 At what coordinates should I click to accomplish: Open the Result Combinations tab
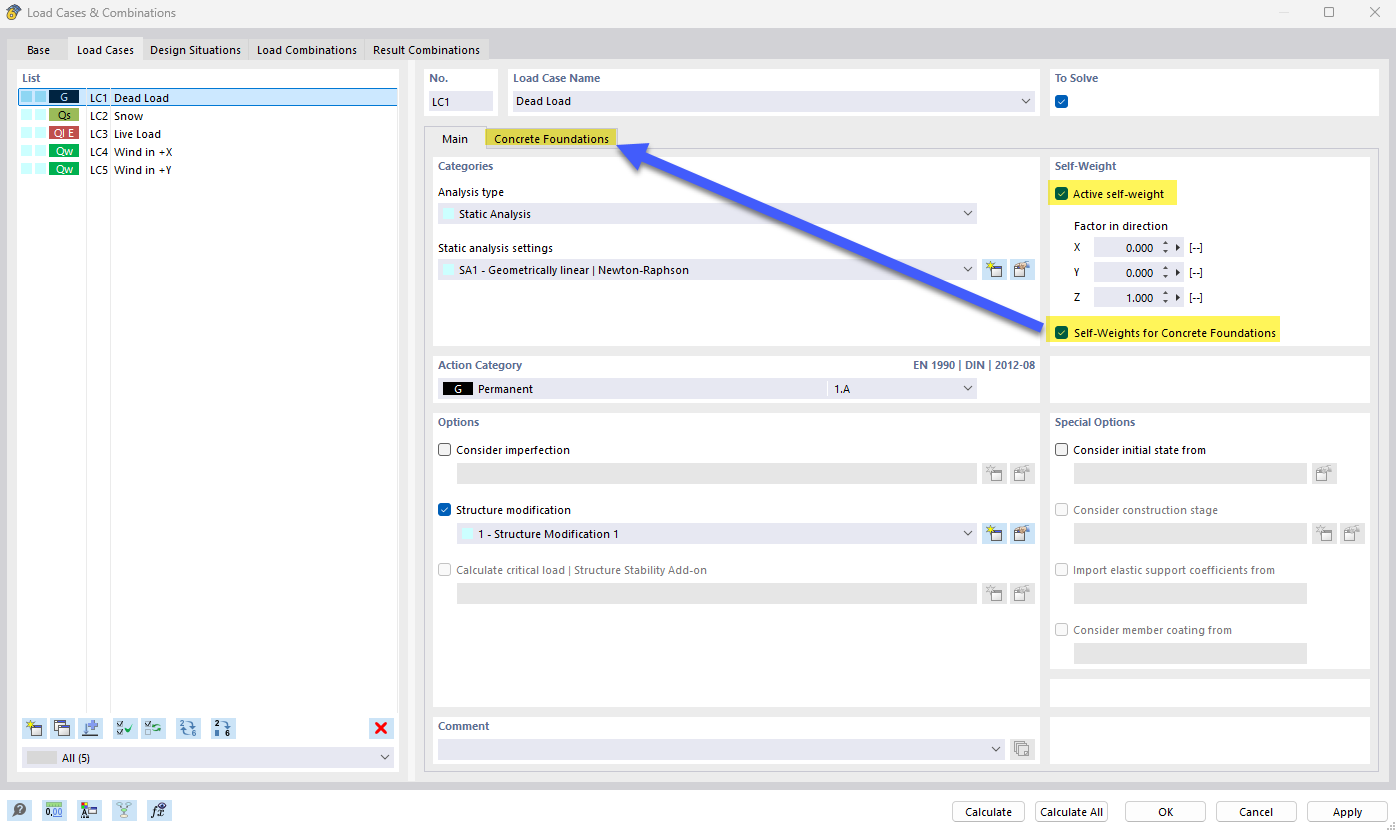[x=426, y=50]
